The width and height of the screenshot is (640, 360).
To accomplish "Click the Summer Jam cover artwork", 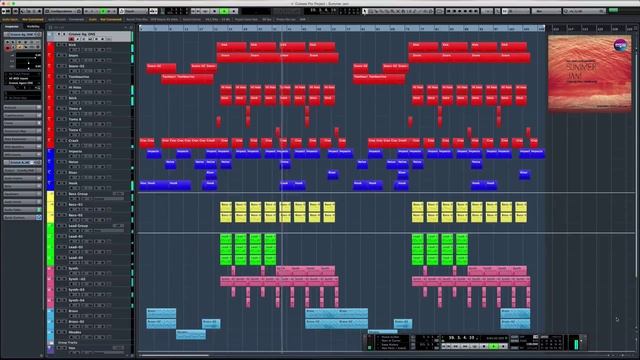I will 589,73.
